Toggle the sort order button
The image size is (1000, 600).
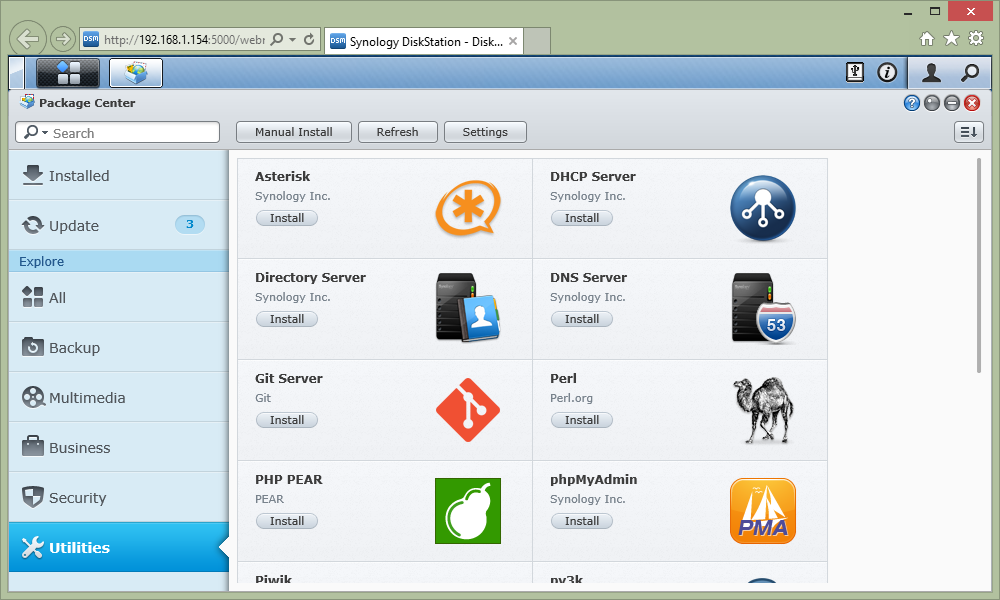click(x=969, y=132)
